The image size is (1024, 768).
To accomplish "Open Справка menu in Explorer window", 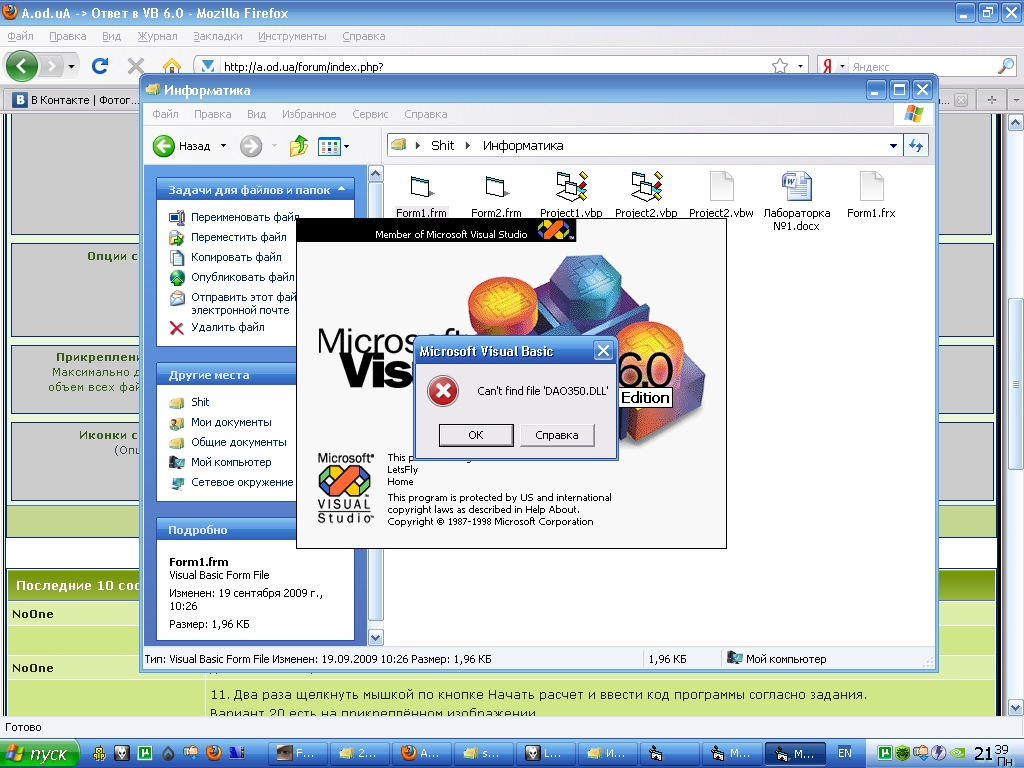I will pos(426,114).
